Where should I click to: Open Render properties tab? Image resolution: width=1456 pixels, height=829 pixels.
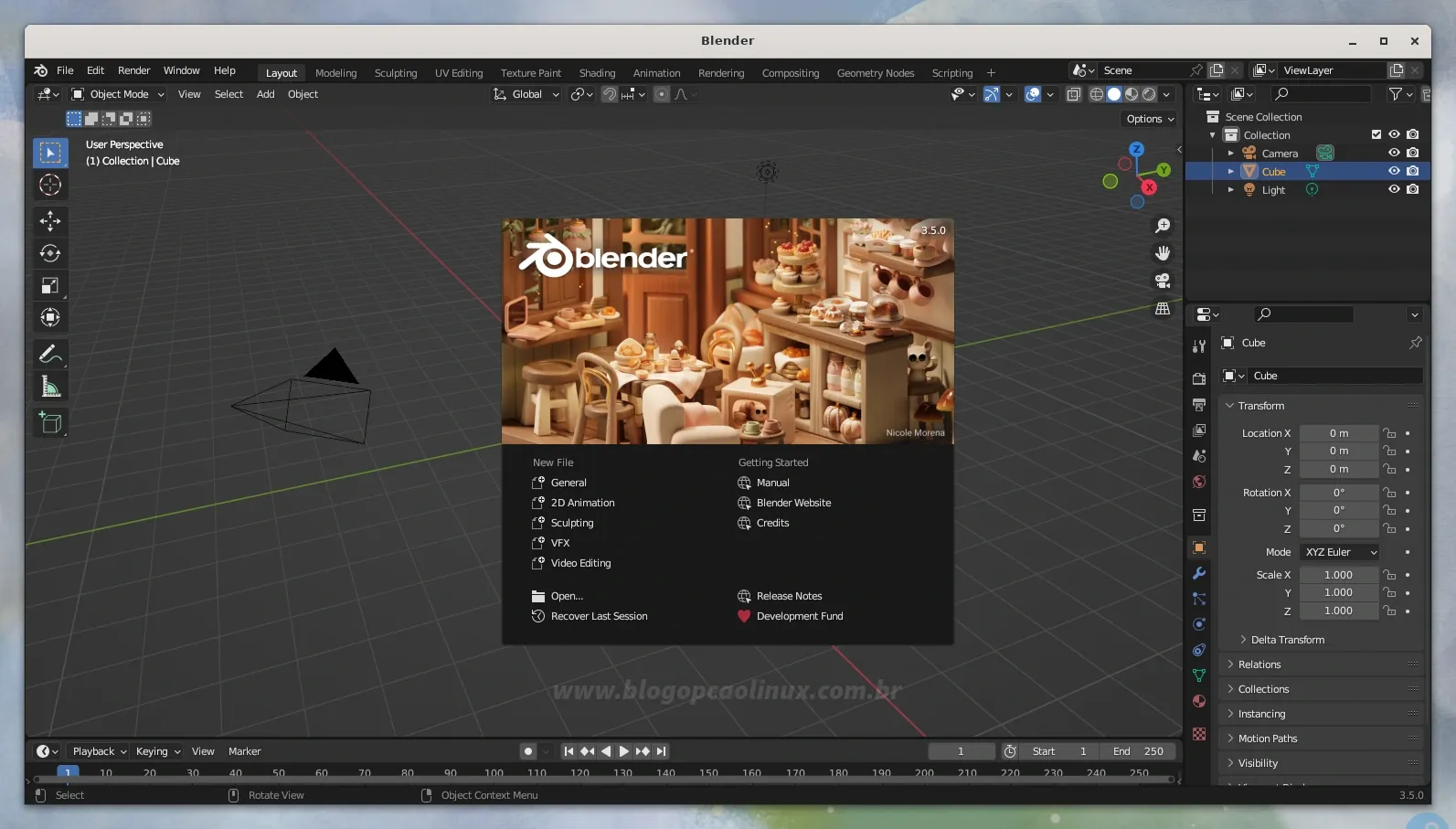point(1199,378)
